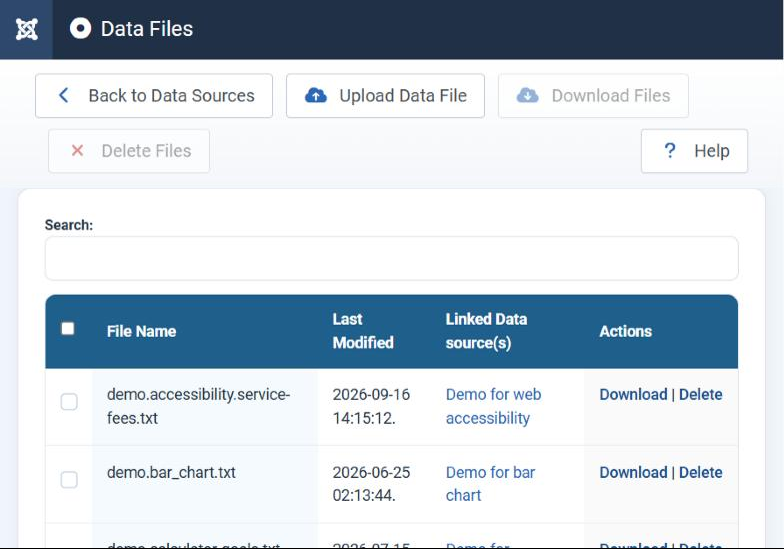
Task: Focus the Search input field
Action: pyautogui.click(x=392, y=258)
